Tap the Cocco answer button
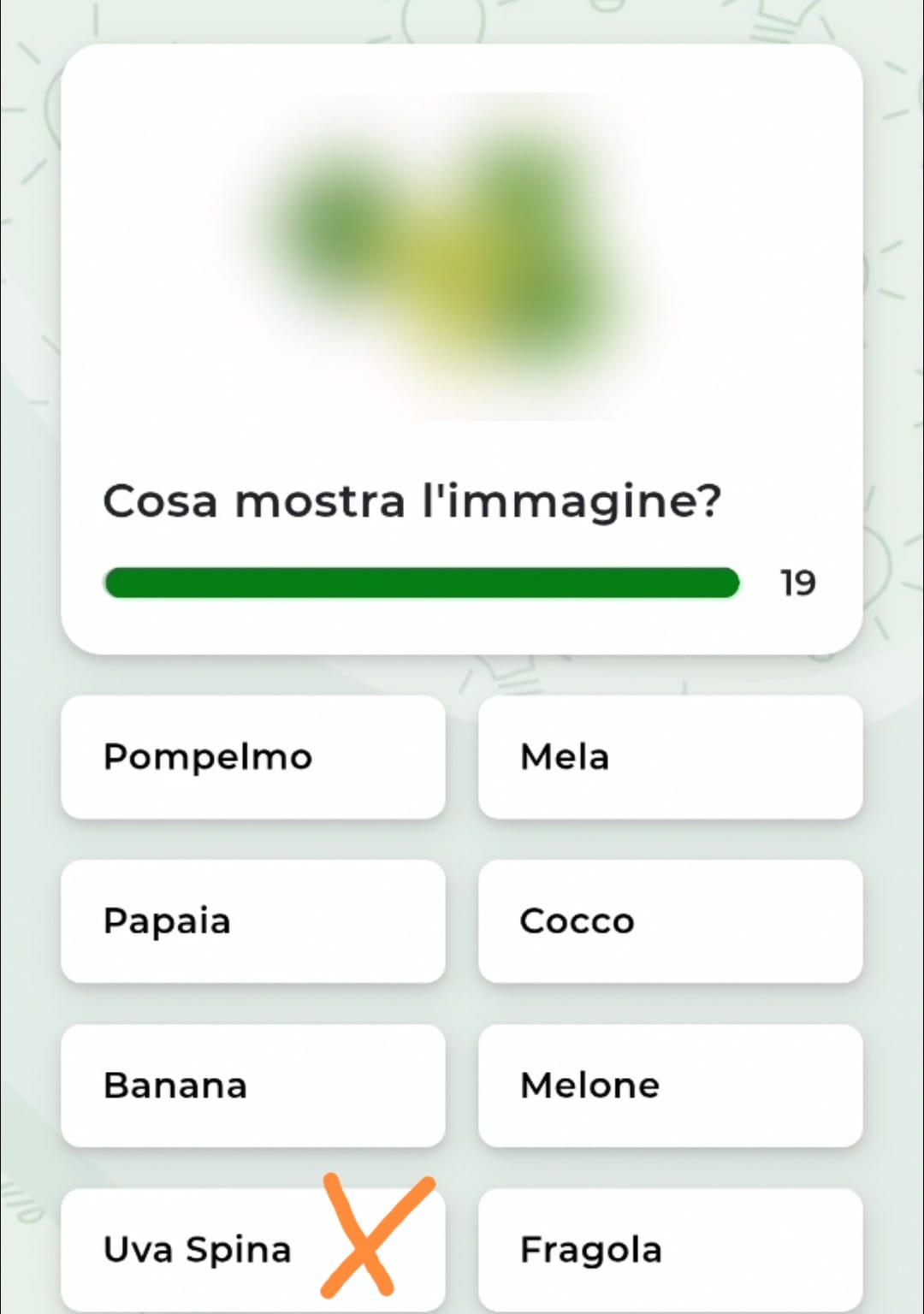Image resolution: width=924 pixels, height=1314 pixels. click(x=670, y=921)
